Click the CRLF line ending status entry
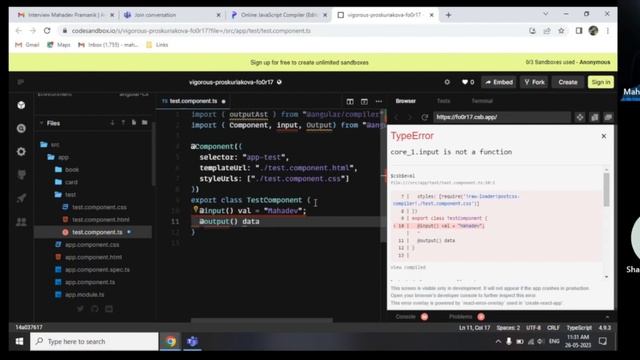The image size is (640, 360). (553, 328)
